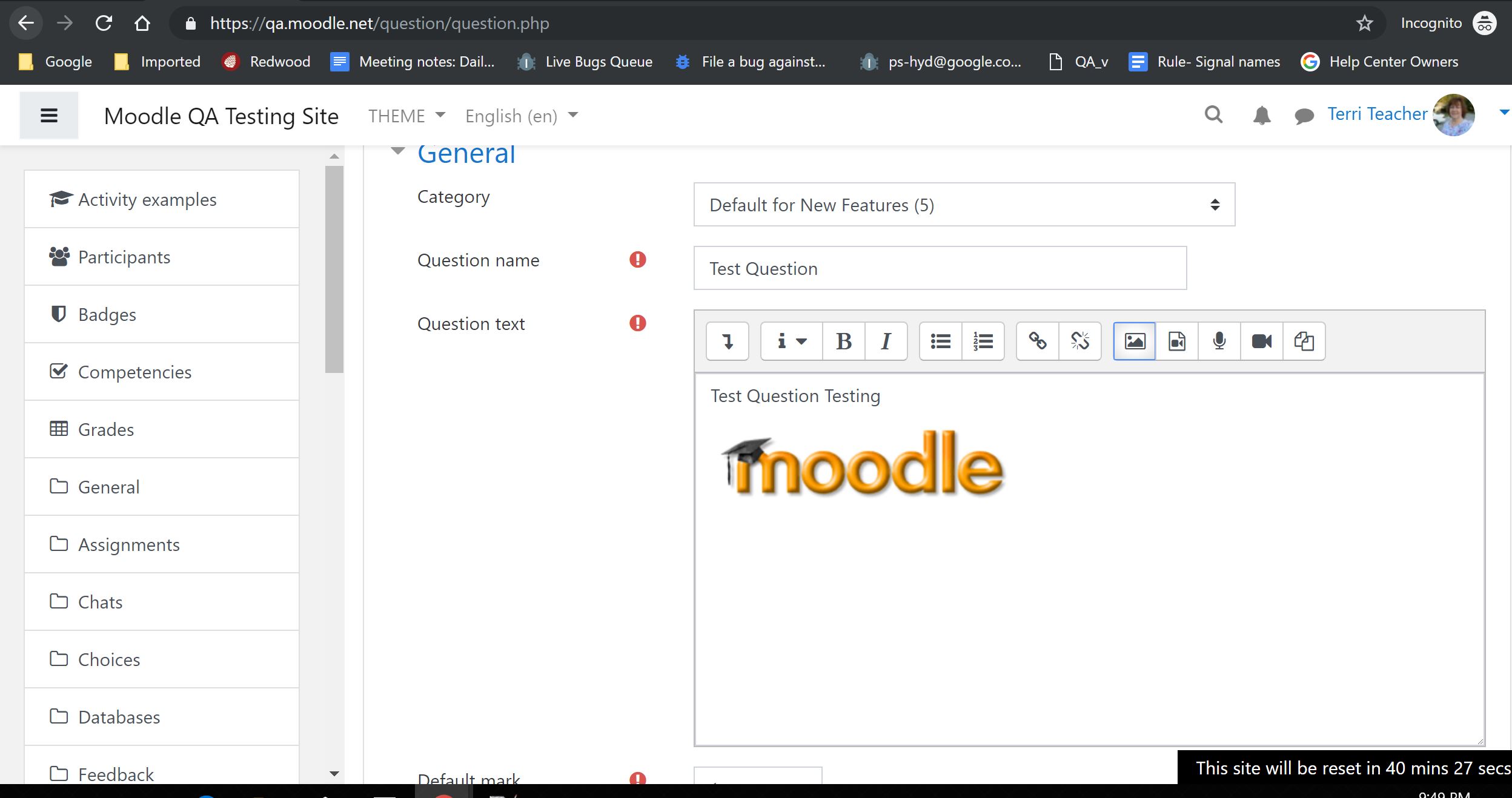1512x798 pixels.
Task: Collapse the General section triangle
Action: (x=397, y=151)
